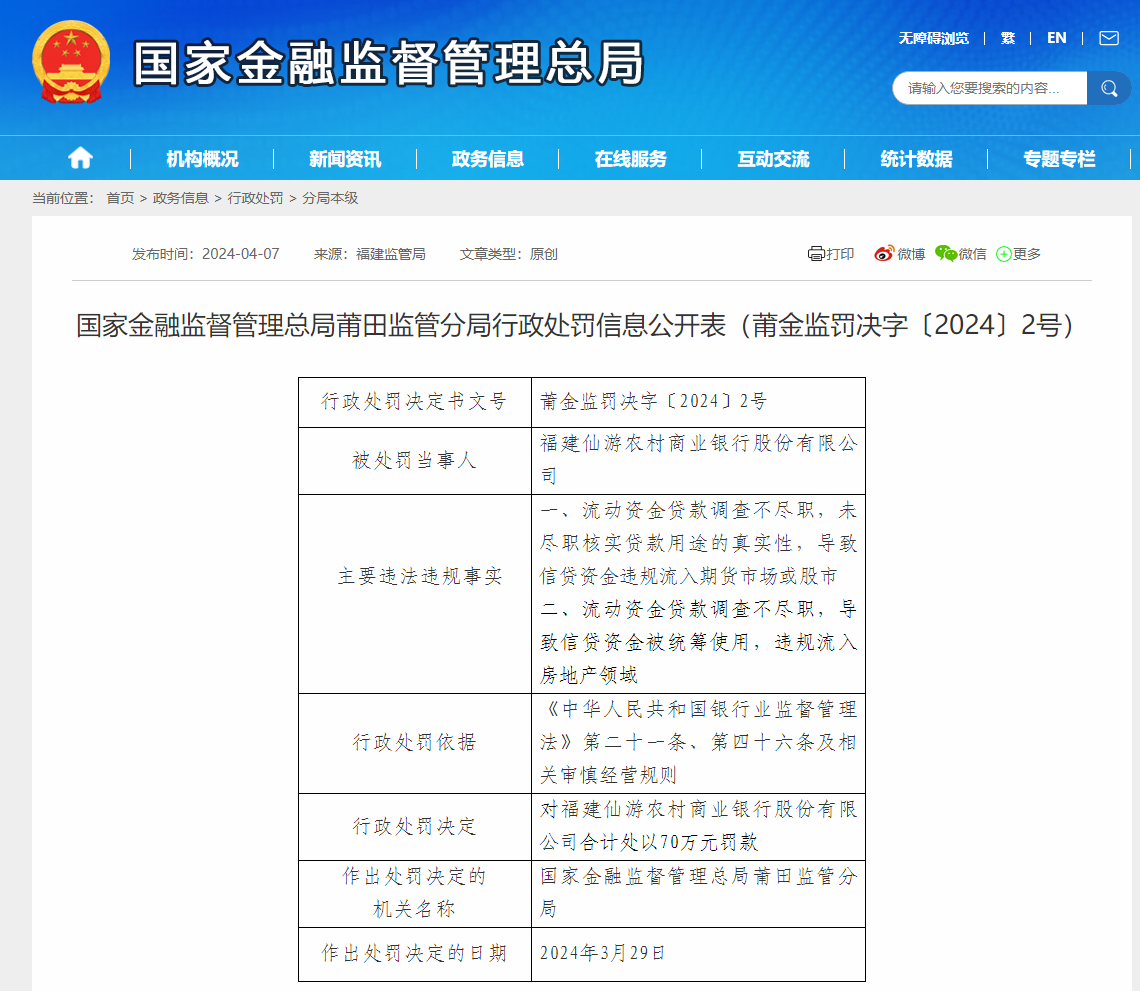Open the 政务信息 menu
The image size is (1140, 991).
tap(489, 158)
